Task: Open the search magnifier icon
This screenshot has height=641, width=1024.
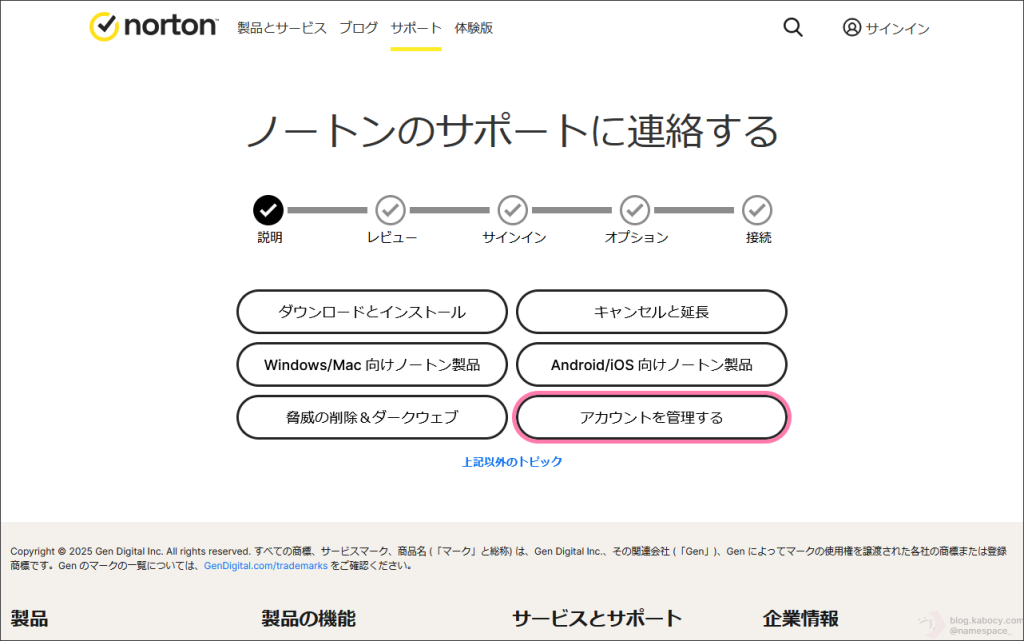Action: (793, 28)
